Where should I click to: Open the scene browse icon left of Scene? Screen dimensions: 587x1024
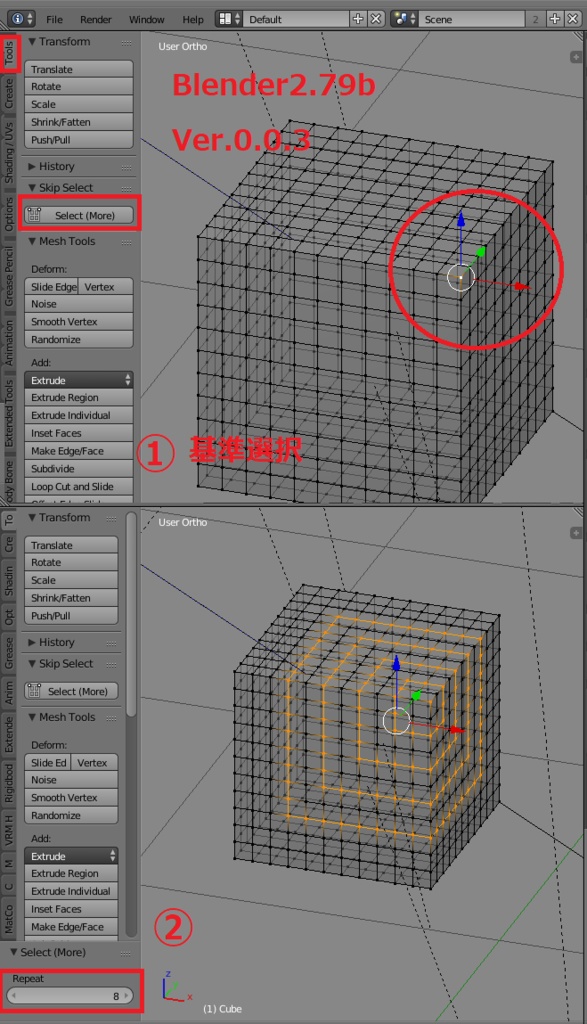(404, 19)
